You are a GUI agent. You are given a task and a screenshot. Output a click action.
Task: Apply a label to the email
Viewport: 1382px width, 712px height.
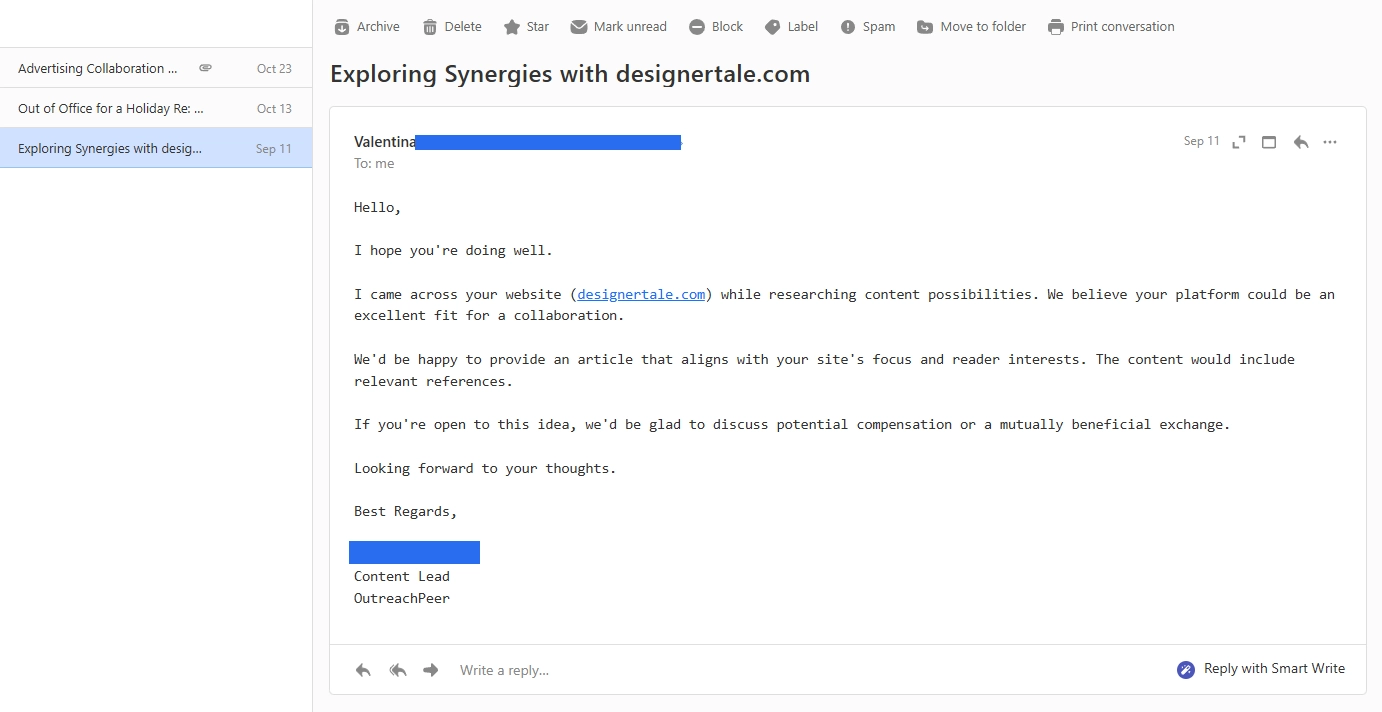[x=791, y=27]
